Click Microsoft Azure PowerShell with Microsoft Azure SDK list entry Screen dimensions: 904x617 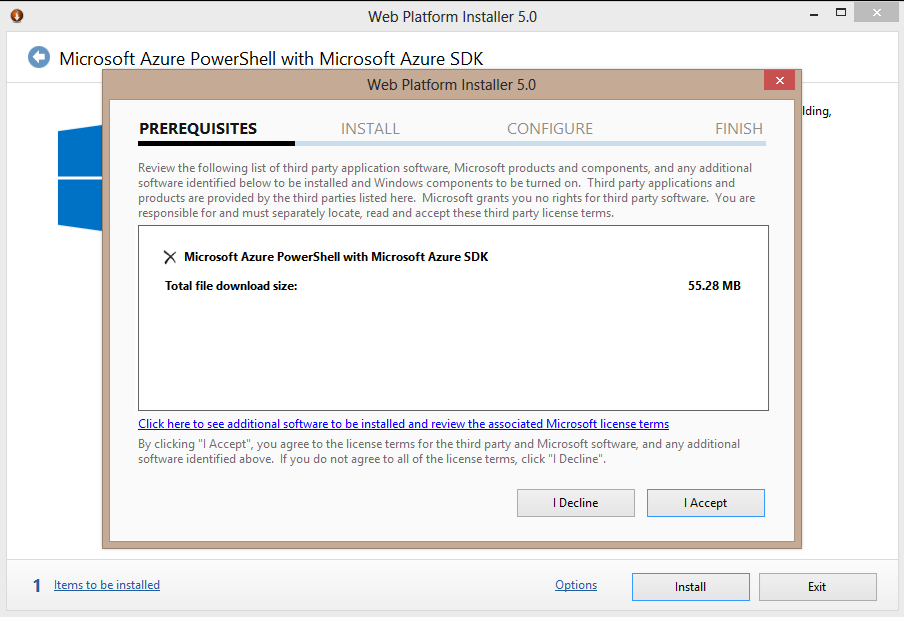click(336, 257)
